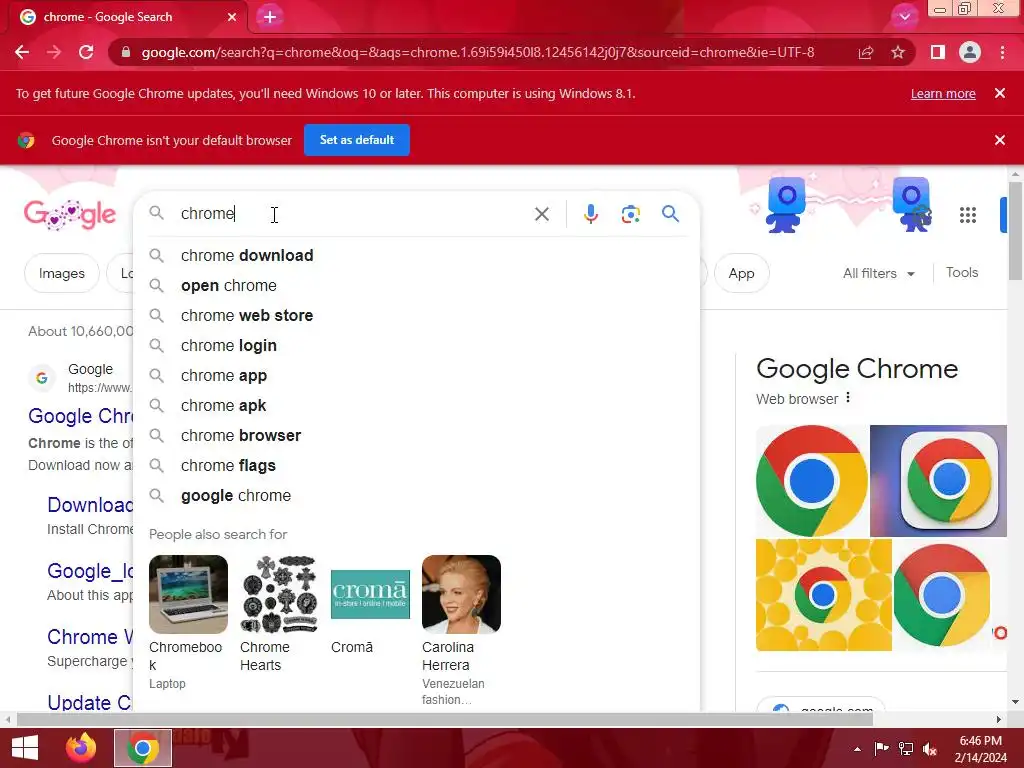Click the vertical scrollbar thumb
This screenshot has height=768, width=1024.
1015,230
